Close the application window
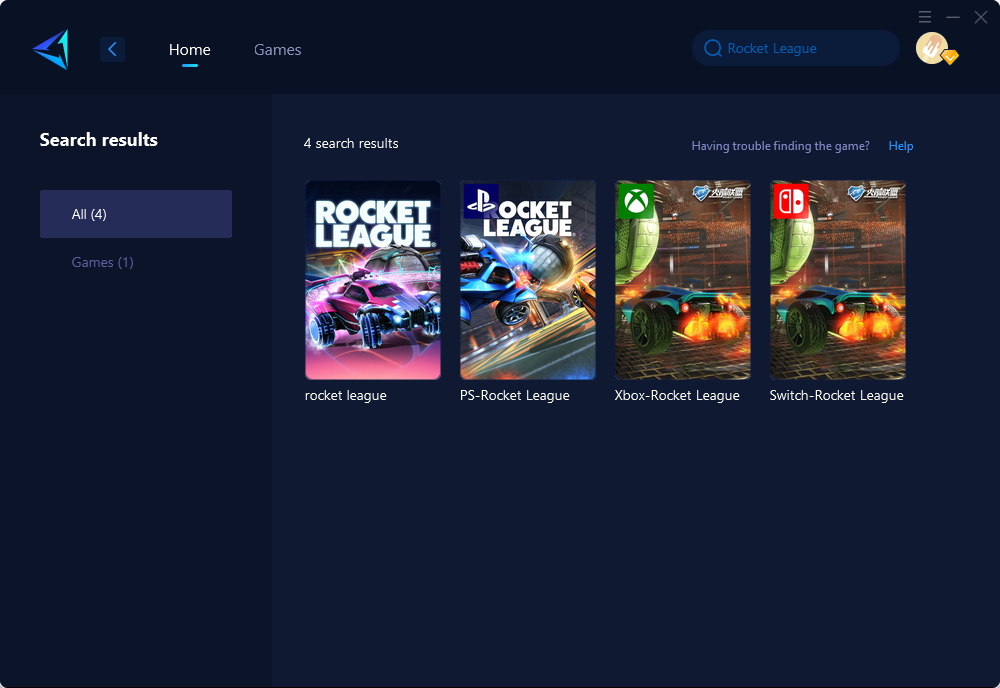1000x688 pixels. (981, 17)
